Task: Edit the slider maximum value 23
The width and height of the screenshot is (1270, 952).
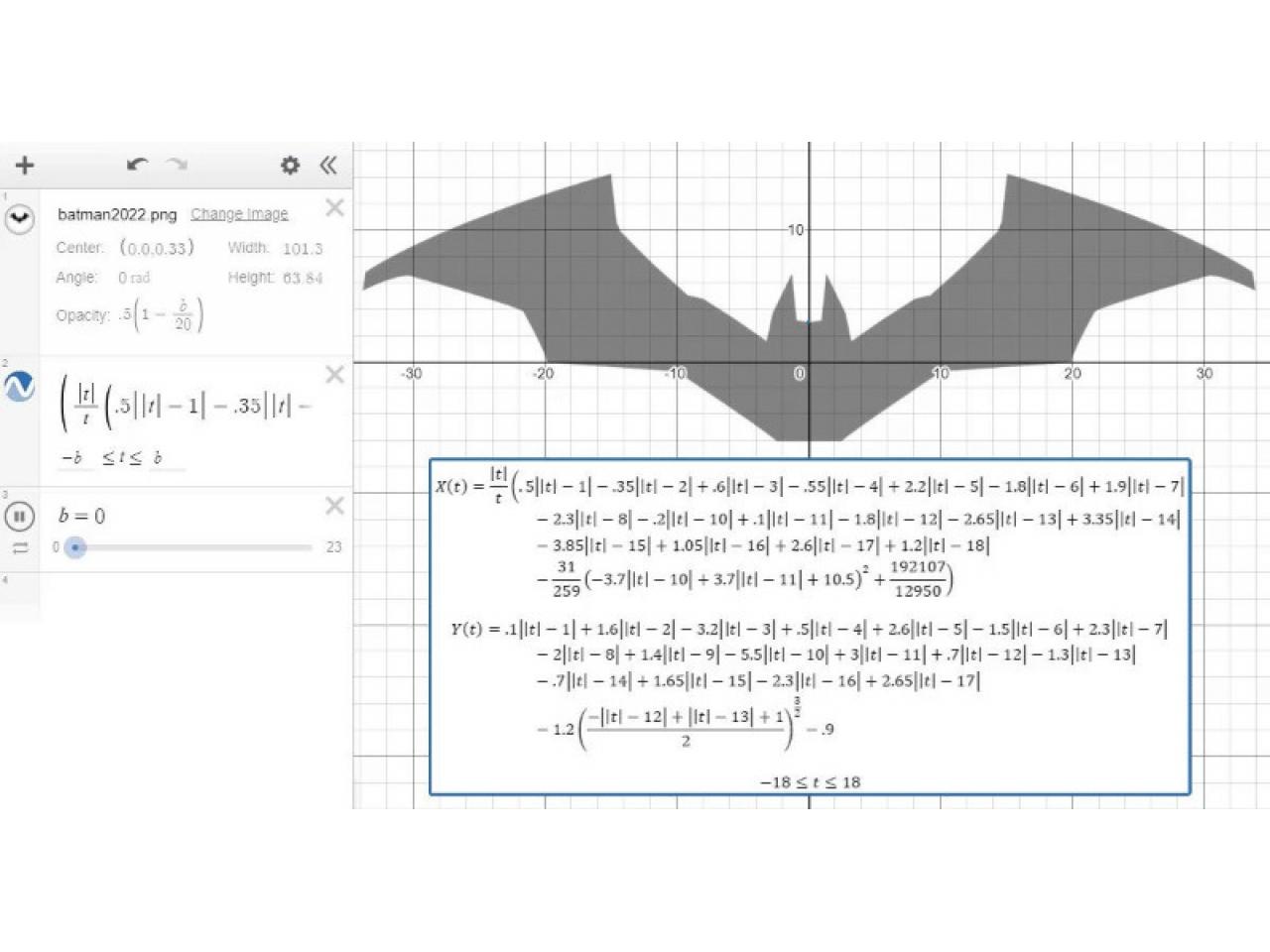Action: (x=333, y=547)
